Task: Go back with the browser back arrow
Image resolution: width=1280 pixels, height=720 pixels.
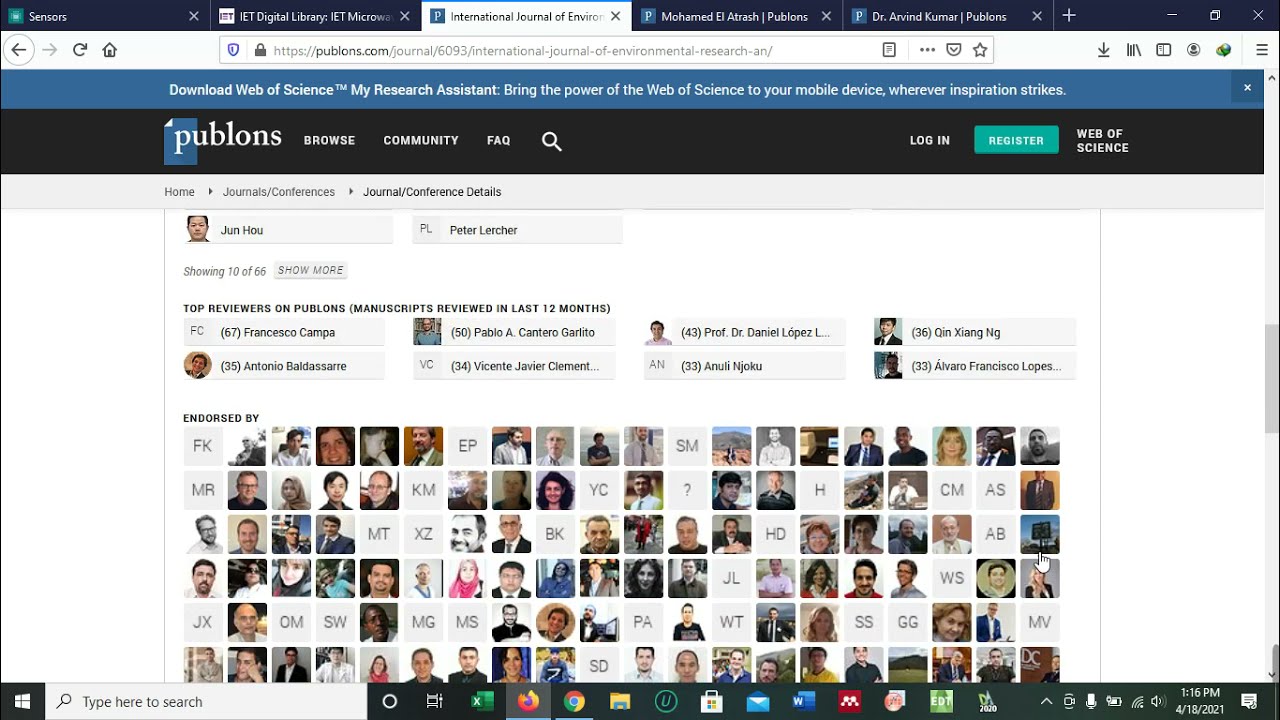Action: click(19, 50)
